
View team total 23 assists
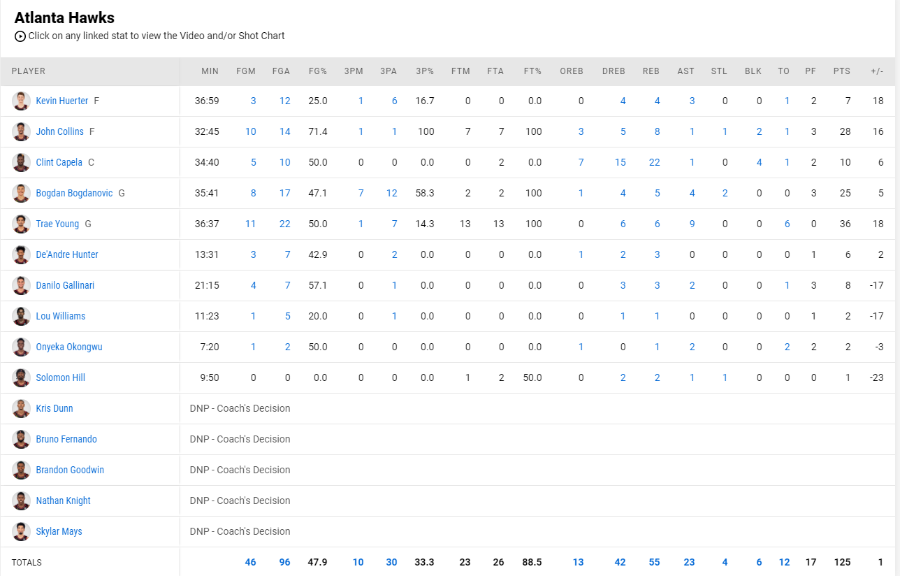coord(689,562)
